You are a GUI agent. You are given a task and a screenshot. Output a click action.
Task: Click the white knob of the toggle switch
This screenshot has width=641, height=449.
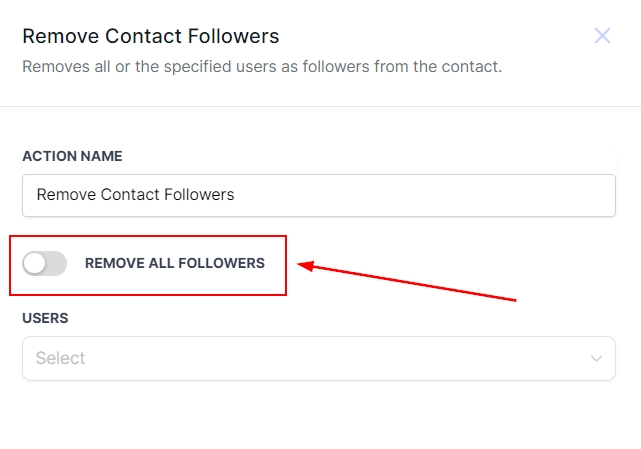tap(36, 264)
